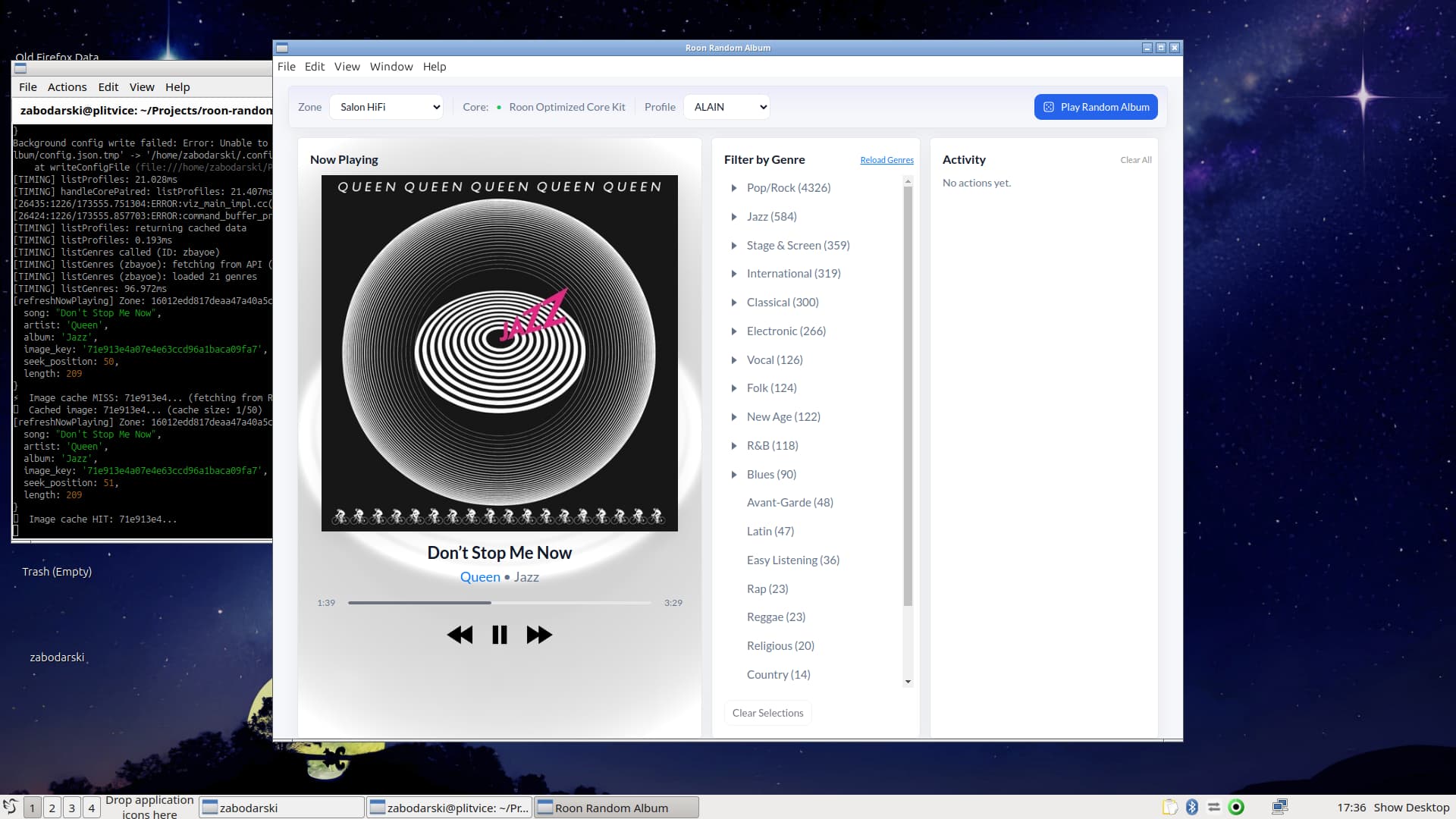Open Help menu in the terminal window
The width and height of the screenshot is (1456, 819).
pos(177,87)
